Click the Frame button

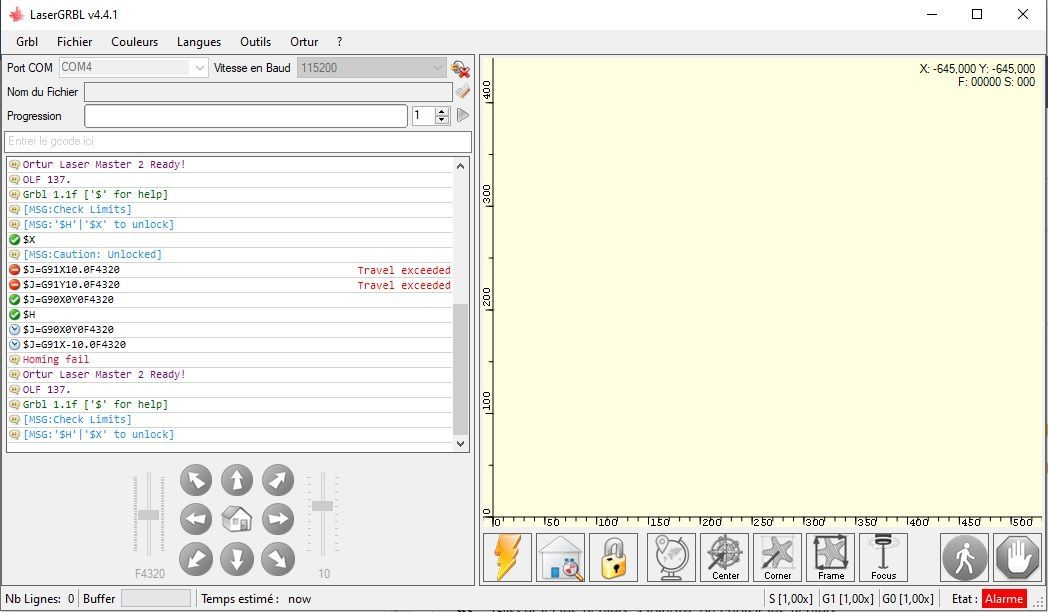click(830, 557)
